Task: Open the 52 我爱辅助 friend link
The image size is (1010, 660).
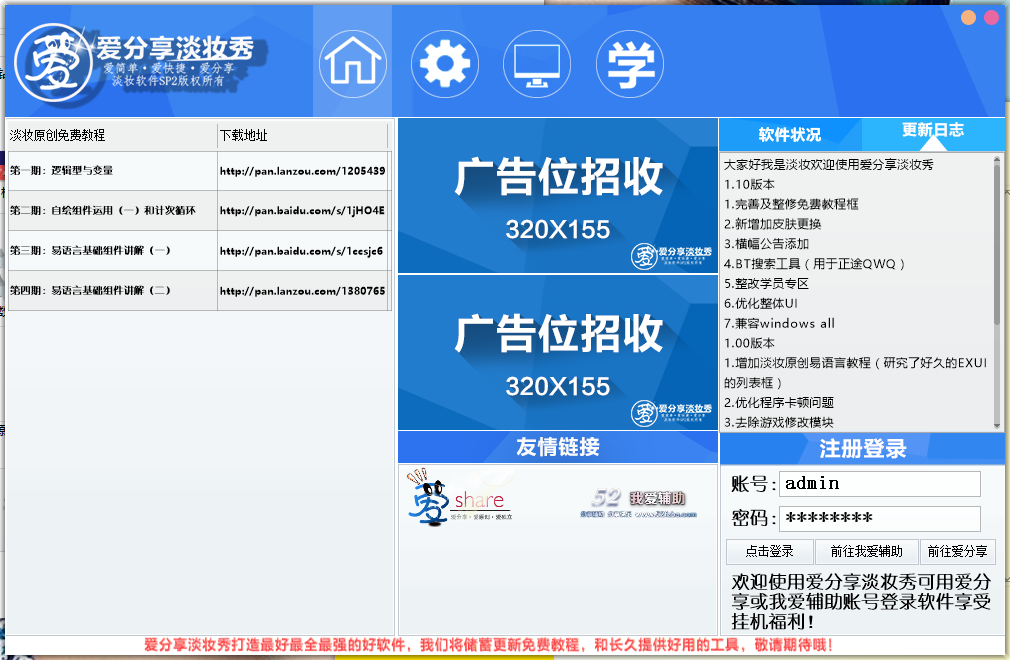Action: pyautogui.click(x=638, y=503)
